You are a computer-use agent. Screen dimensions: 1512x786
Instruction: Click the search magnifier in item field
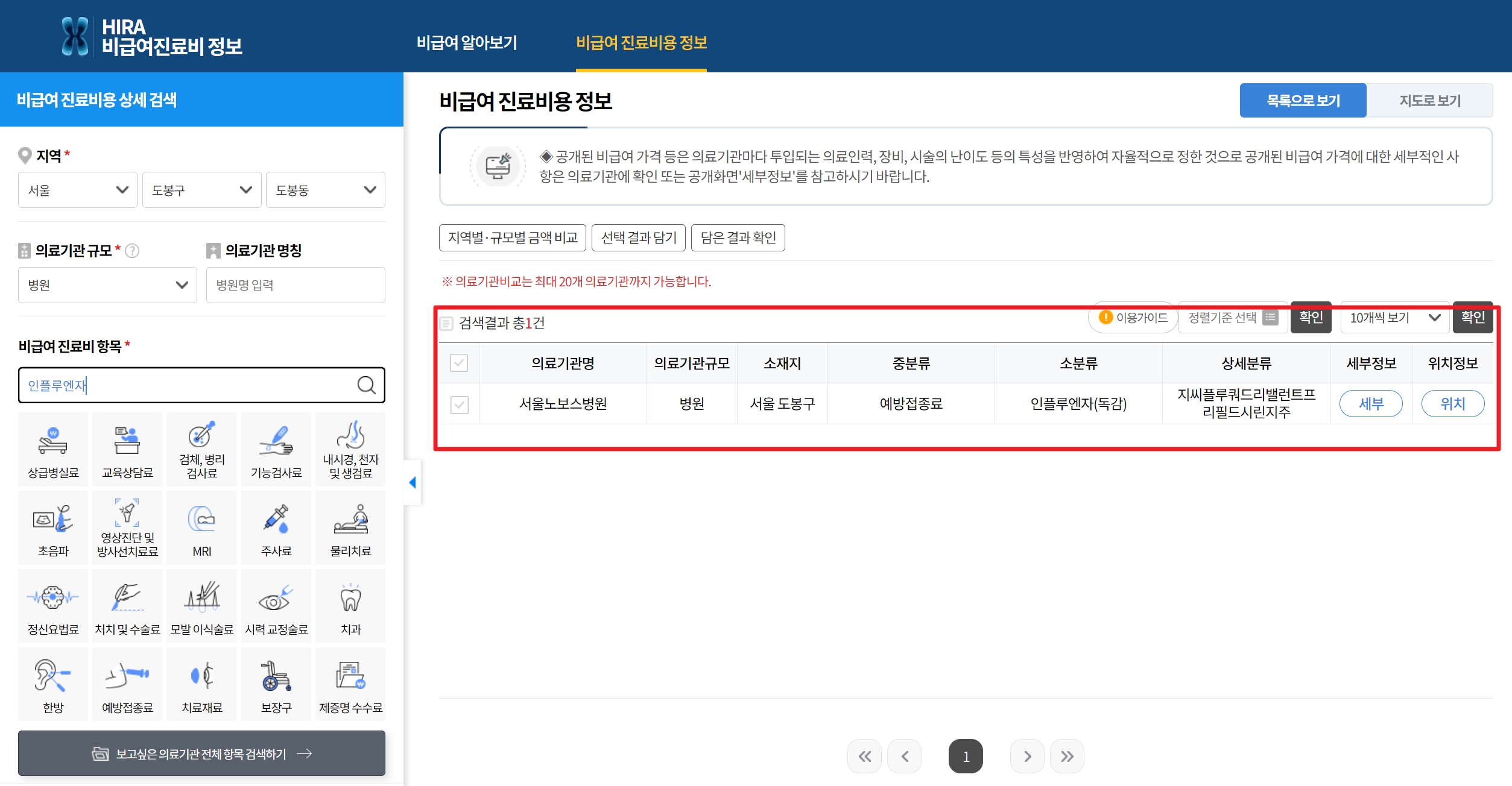(x=366, y=385)
